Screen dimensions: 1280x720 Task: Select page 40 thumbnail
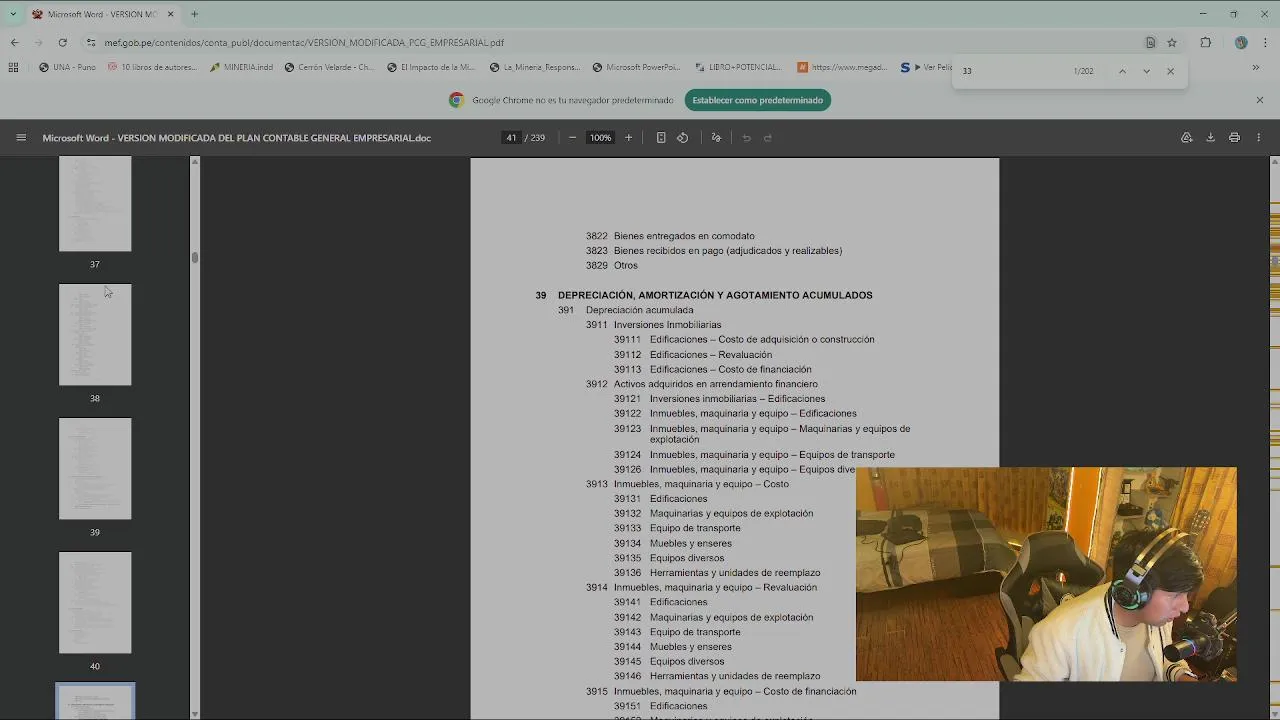(95, 603)
